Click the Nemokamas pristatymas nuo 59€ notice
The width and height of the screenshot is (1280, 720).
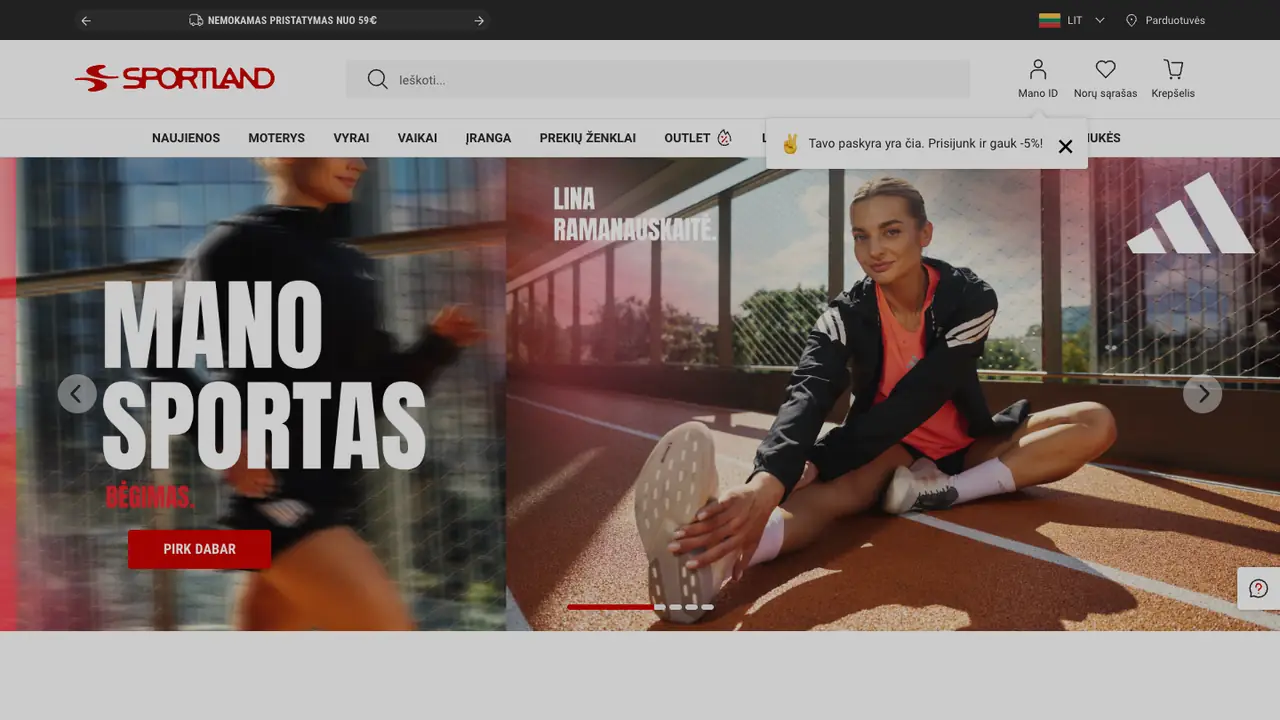292,20
